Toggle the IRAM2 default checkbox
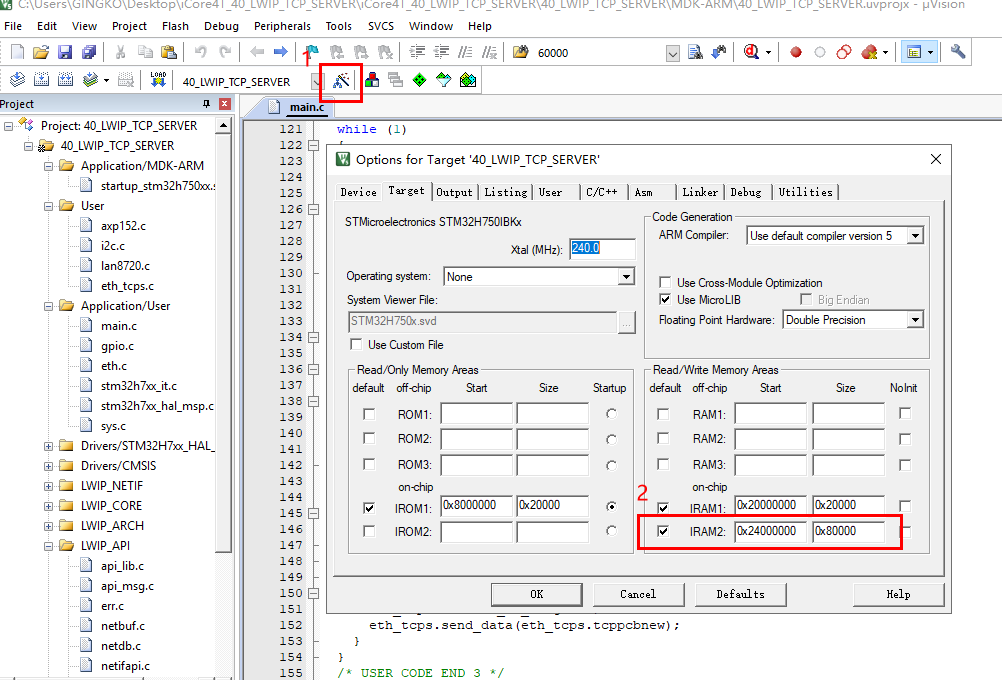 click(663, 532)
